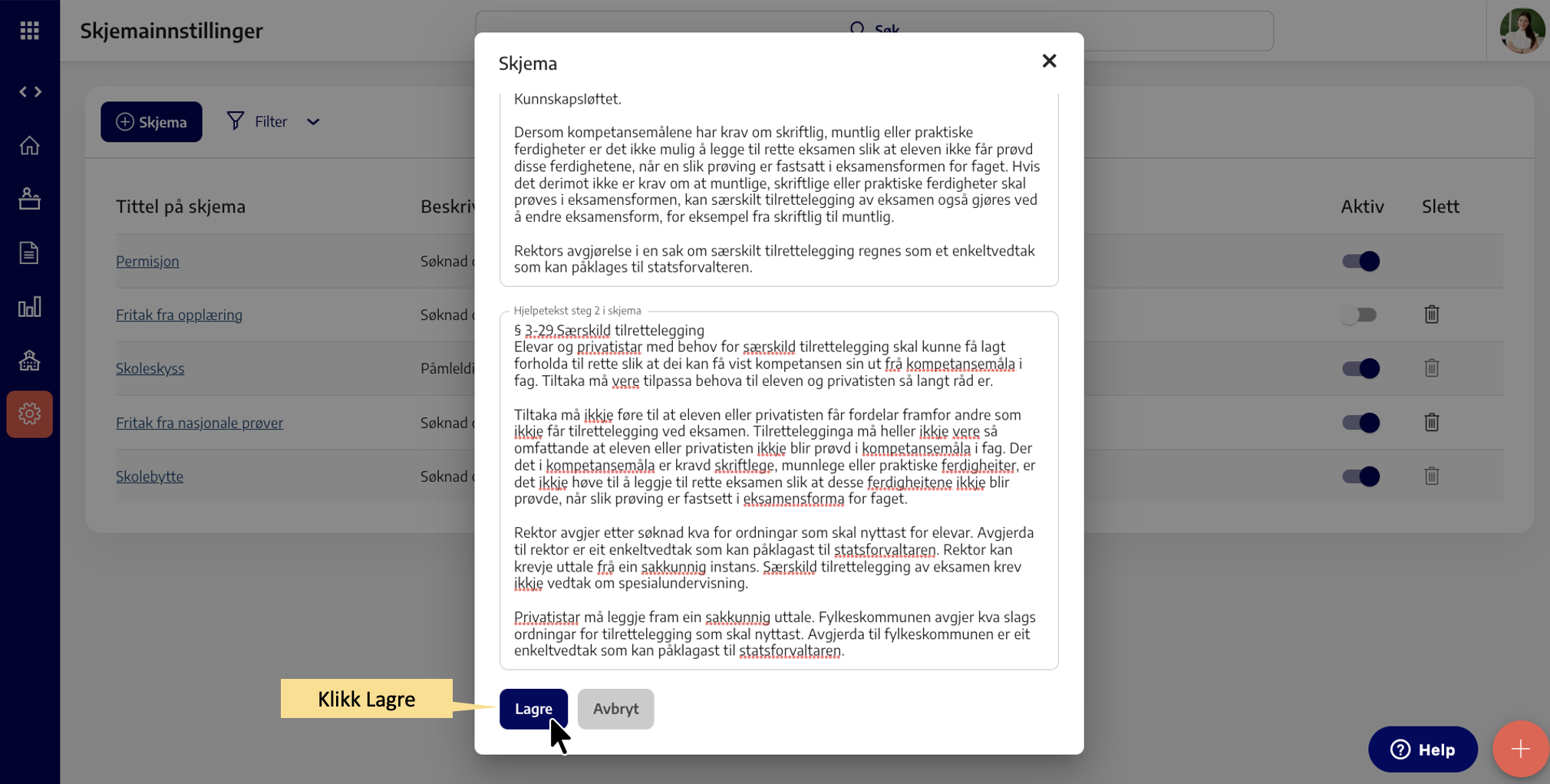1550x784 pixels.
Task: Toggle Aktiv switch for Skoleskyss
Action: click(x=1360, y=368)
